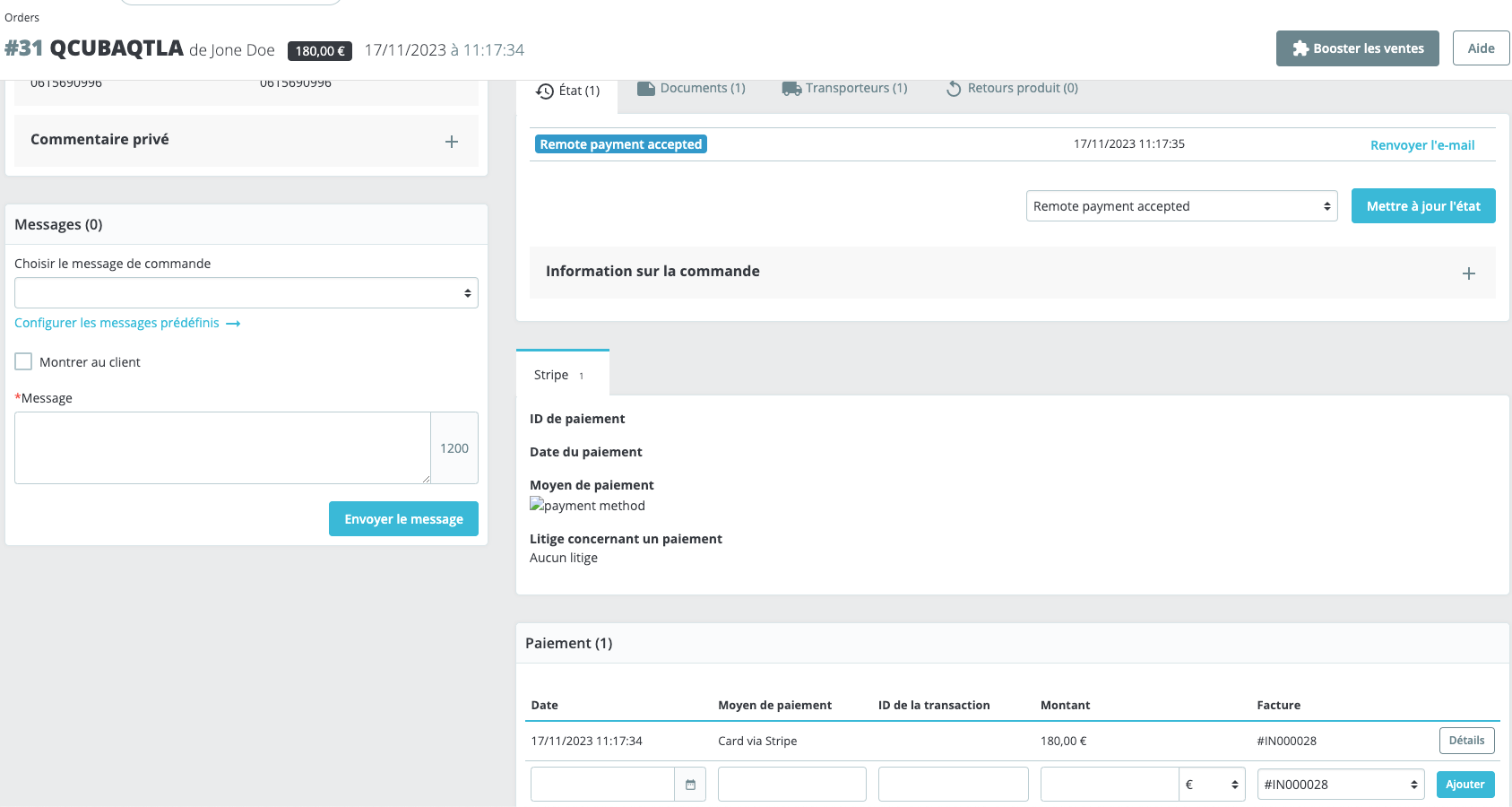Click the Messages (0) panel heading
Image resolution: width=1512 pixels, height=807 pixels.
click(58, 224)
